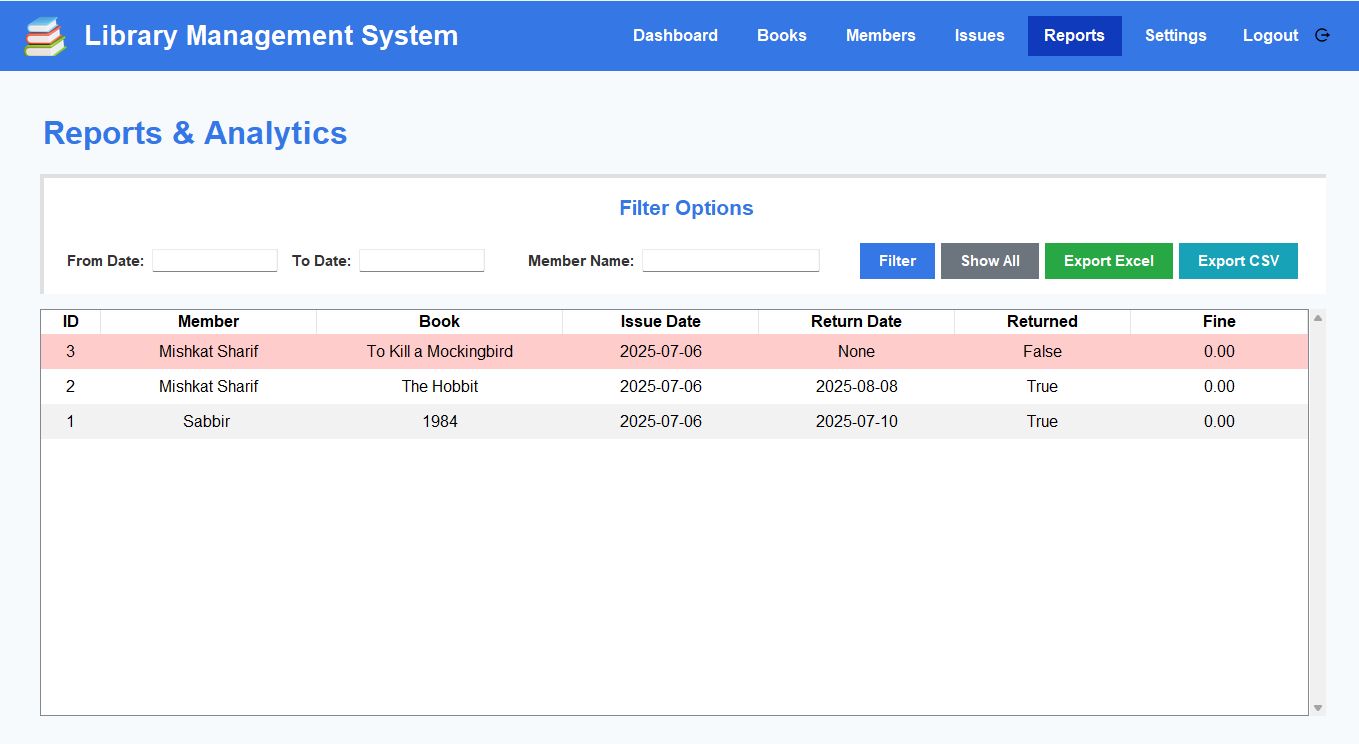The height and width of the screenshot is (744, 1359).
Task: Apply the blue Filter button
Action: [897, 261]
